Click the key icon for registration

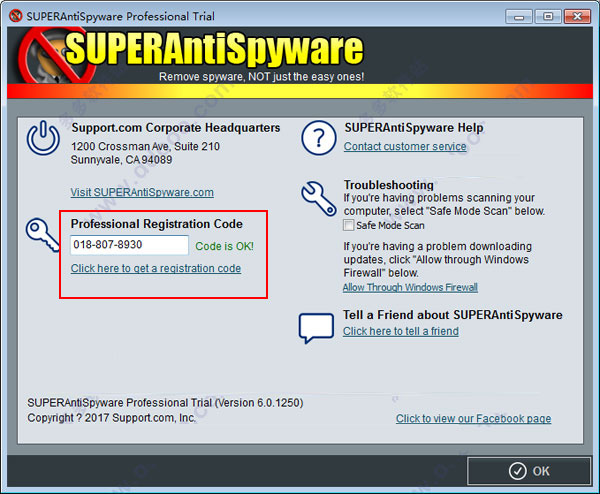tap(42, 235)
